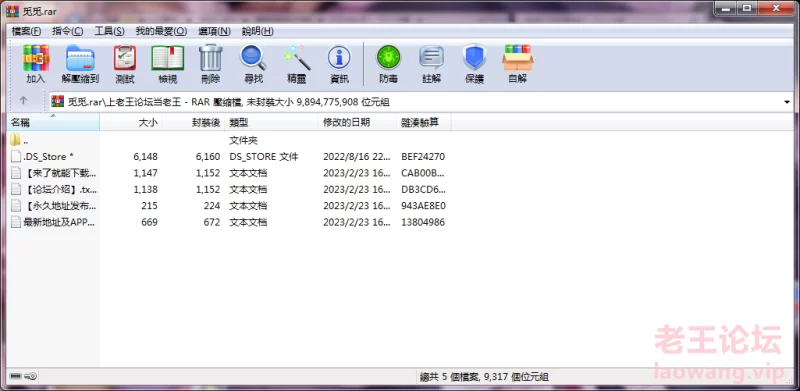Click checksum value BEF24270
800x391 pixels.
423,156
